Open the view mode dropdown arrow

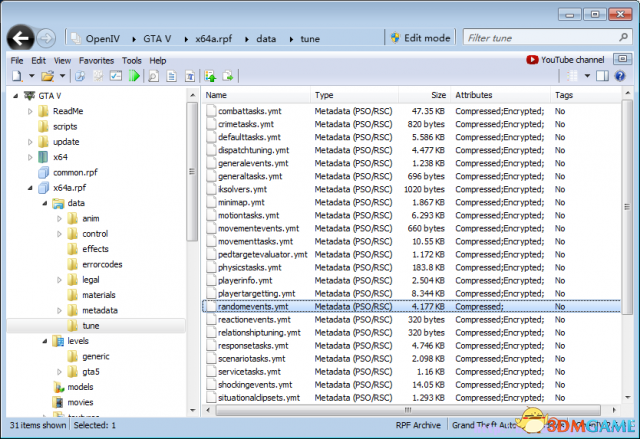pyautogui.click(x=587, y=76)
